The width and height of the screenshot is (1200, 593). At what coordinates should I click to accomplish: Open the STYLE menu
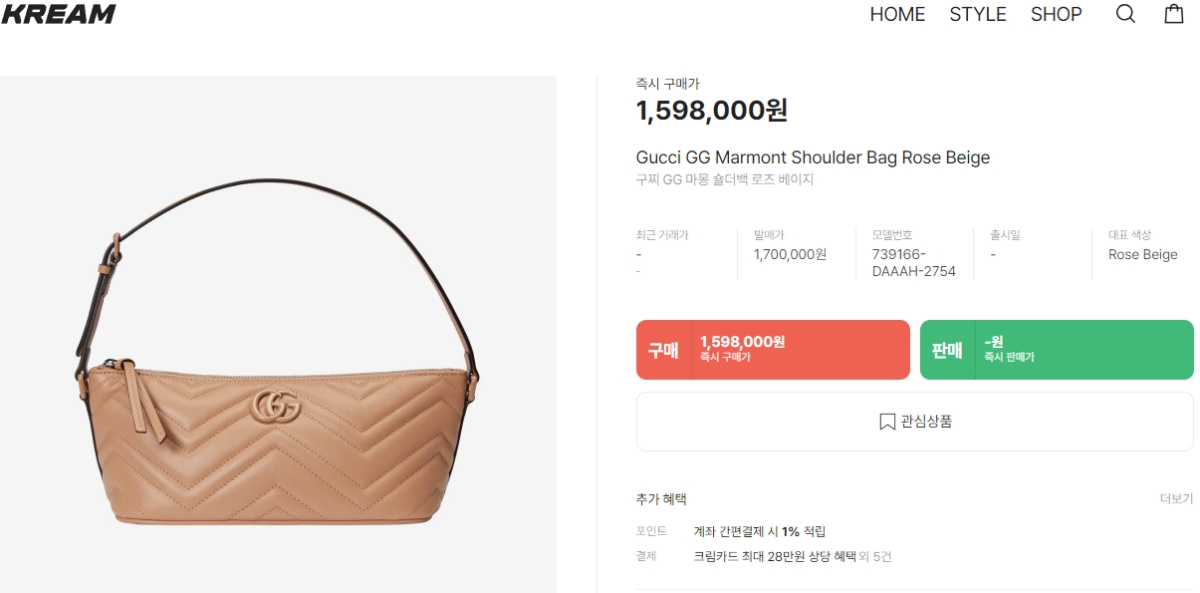point(978,14)
